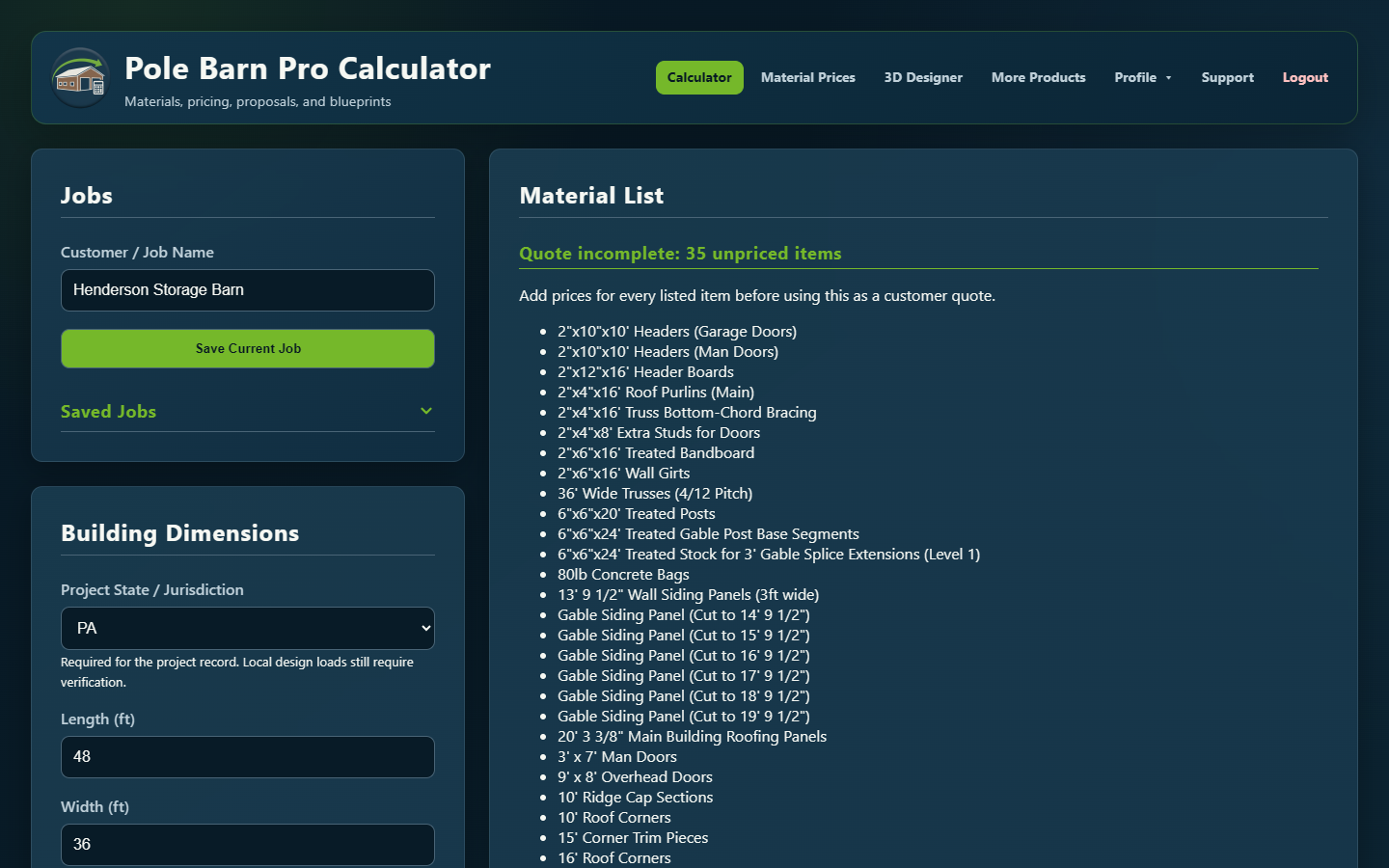Switch to the Calculator tab

click(699, 77)
